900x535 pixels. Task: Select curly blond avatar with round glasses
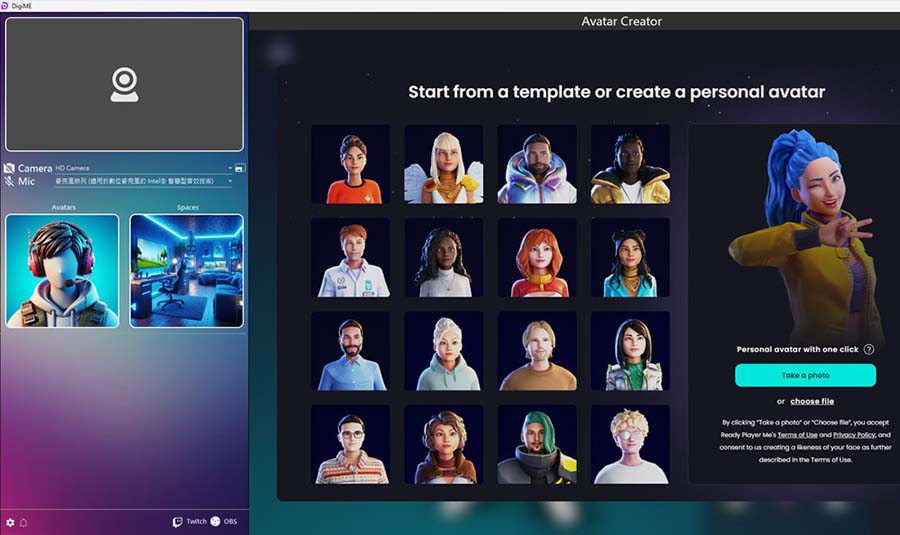click(630, 444)
